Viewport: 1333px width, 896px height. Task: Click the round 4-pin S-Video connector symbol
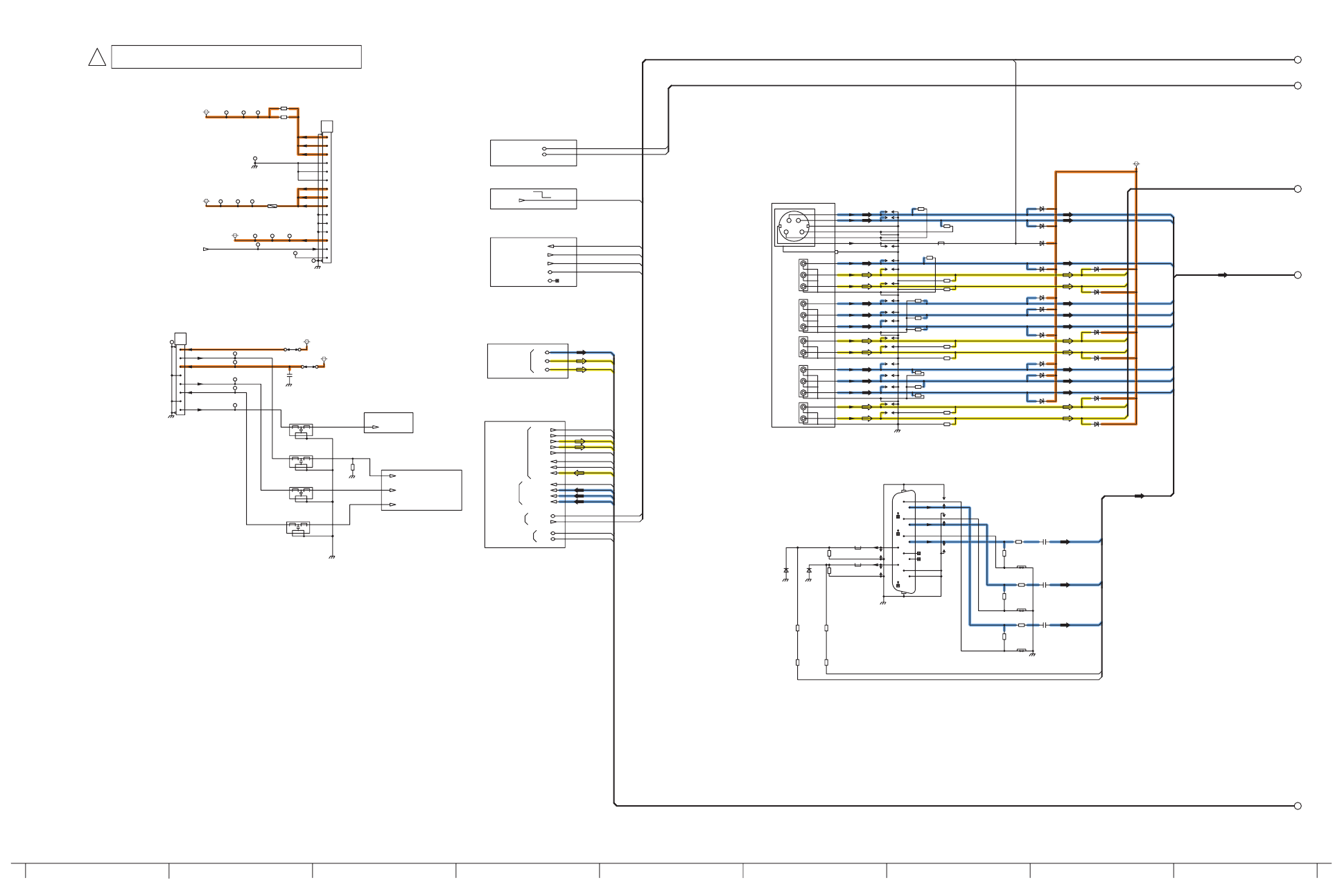(x=794, y=227)
